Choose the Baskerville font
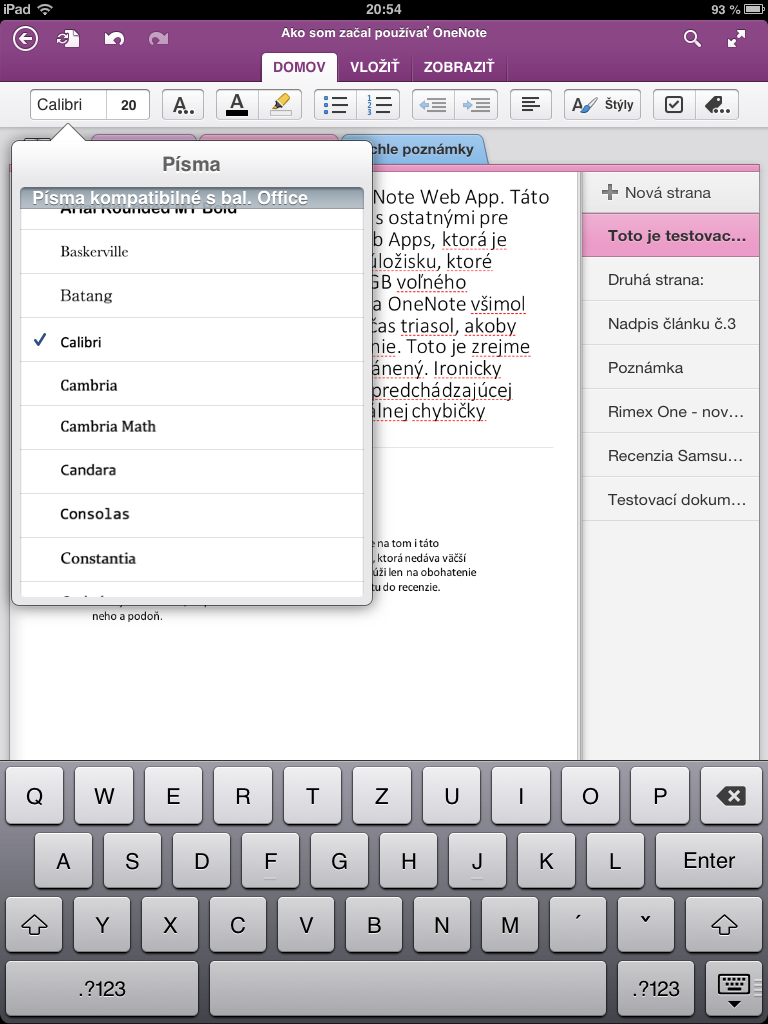The width and height of the screenshot is (768, 1024). coord(192,251)
